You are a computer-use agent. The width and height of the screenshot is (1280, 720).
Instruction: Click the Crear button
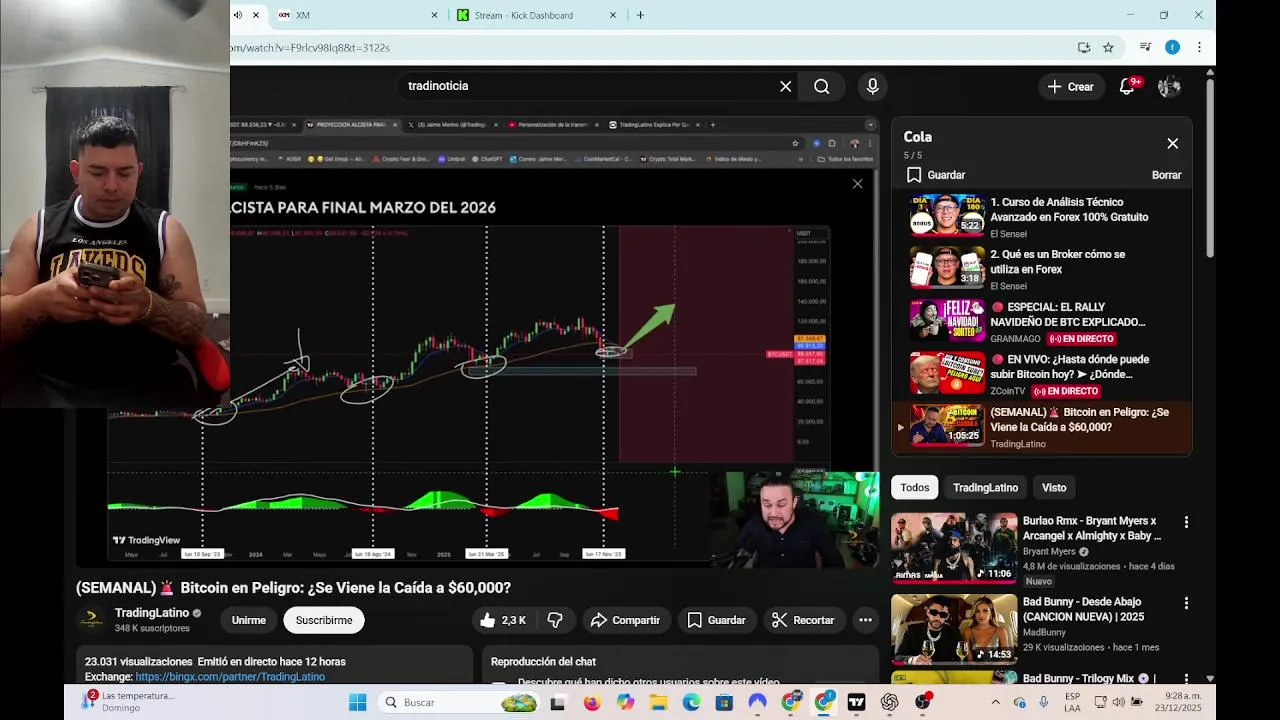[x=1071, y=86]
